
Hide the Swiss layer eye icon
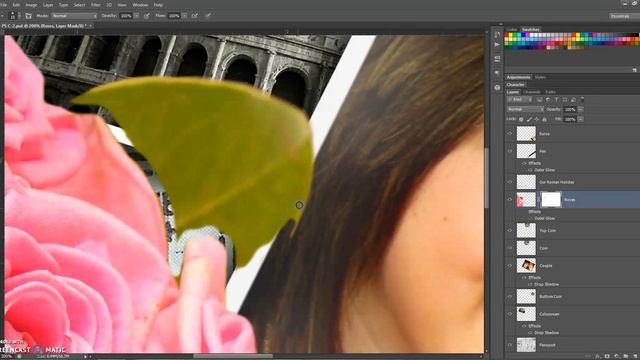click(510, 133)
